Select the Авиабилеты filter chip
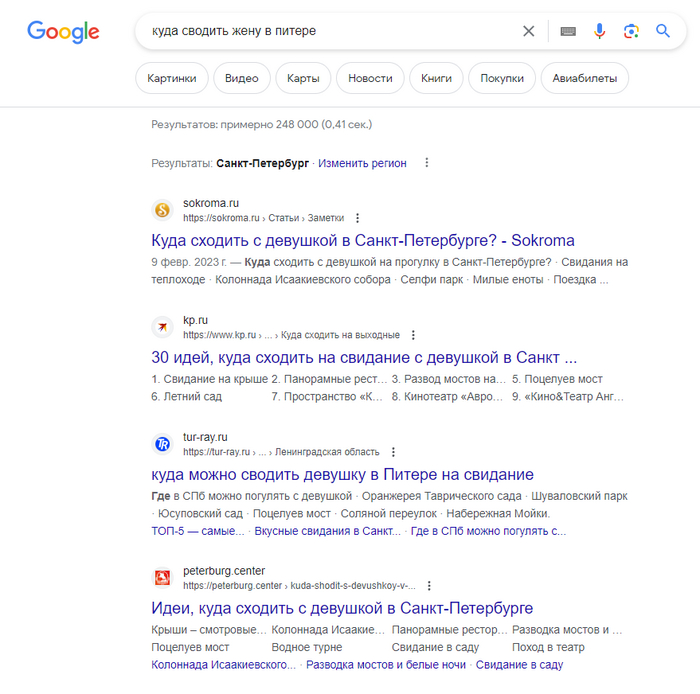700x694 pixels. pyautogui.click(x=584, y=78)
